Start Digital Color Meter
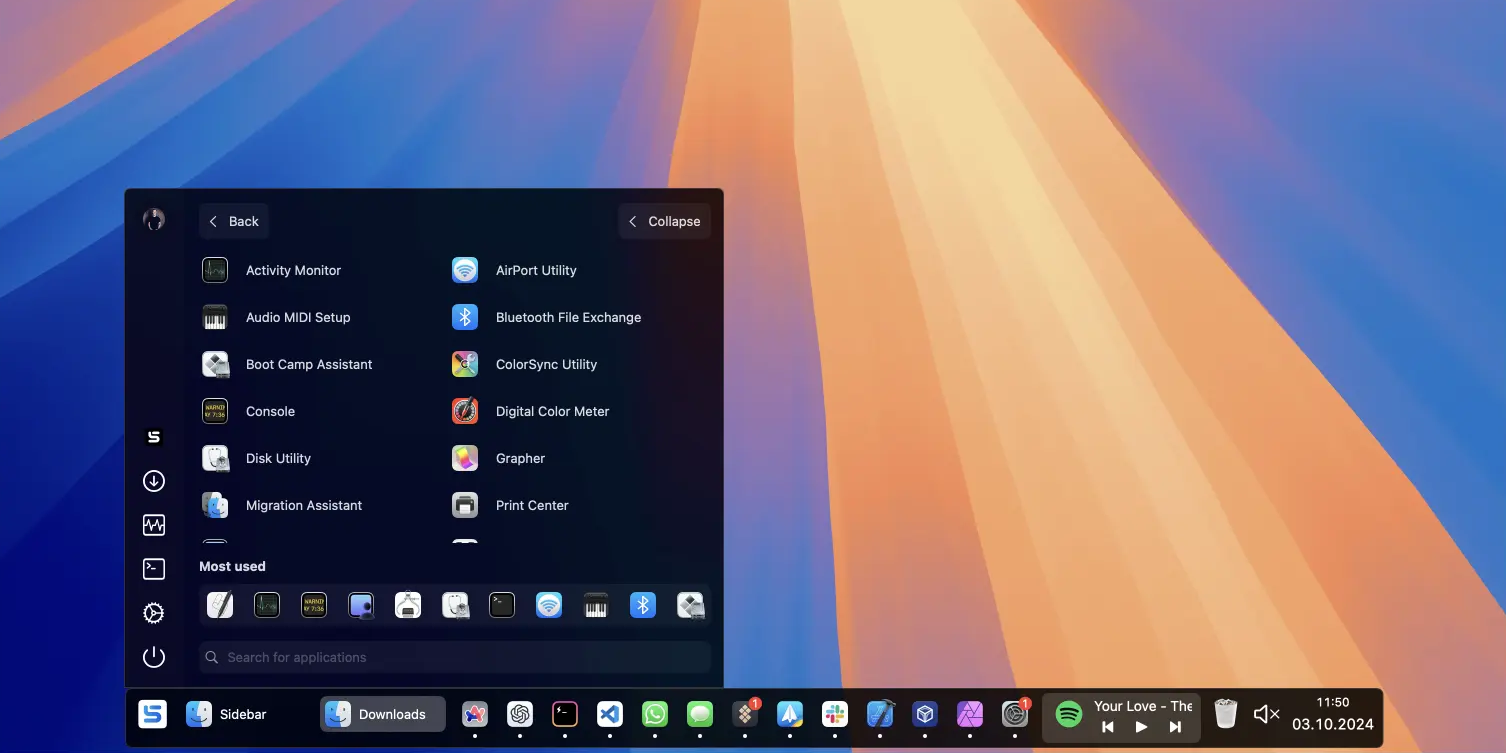The image size is (1506, 753). [x=551, y=411]
